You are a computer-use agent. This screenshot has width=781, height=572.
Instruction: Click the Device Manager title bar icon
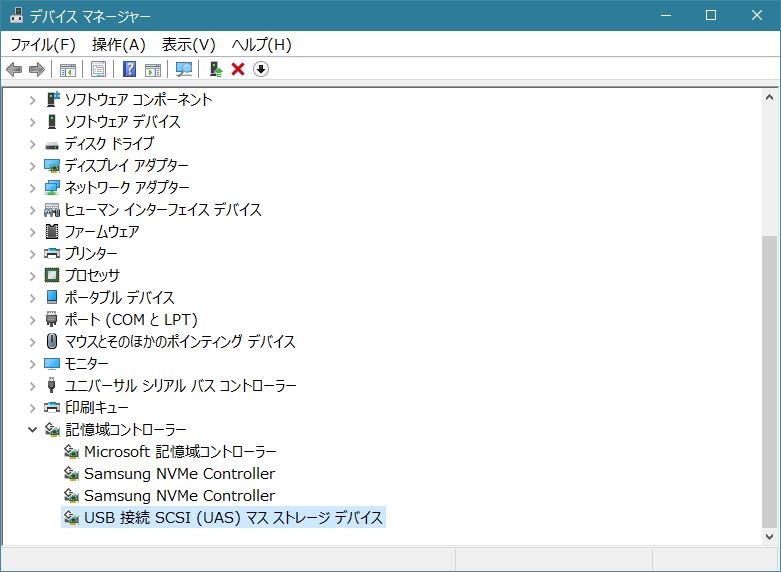[x=16, y=15]
